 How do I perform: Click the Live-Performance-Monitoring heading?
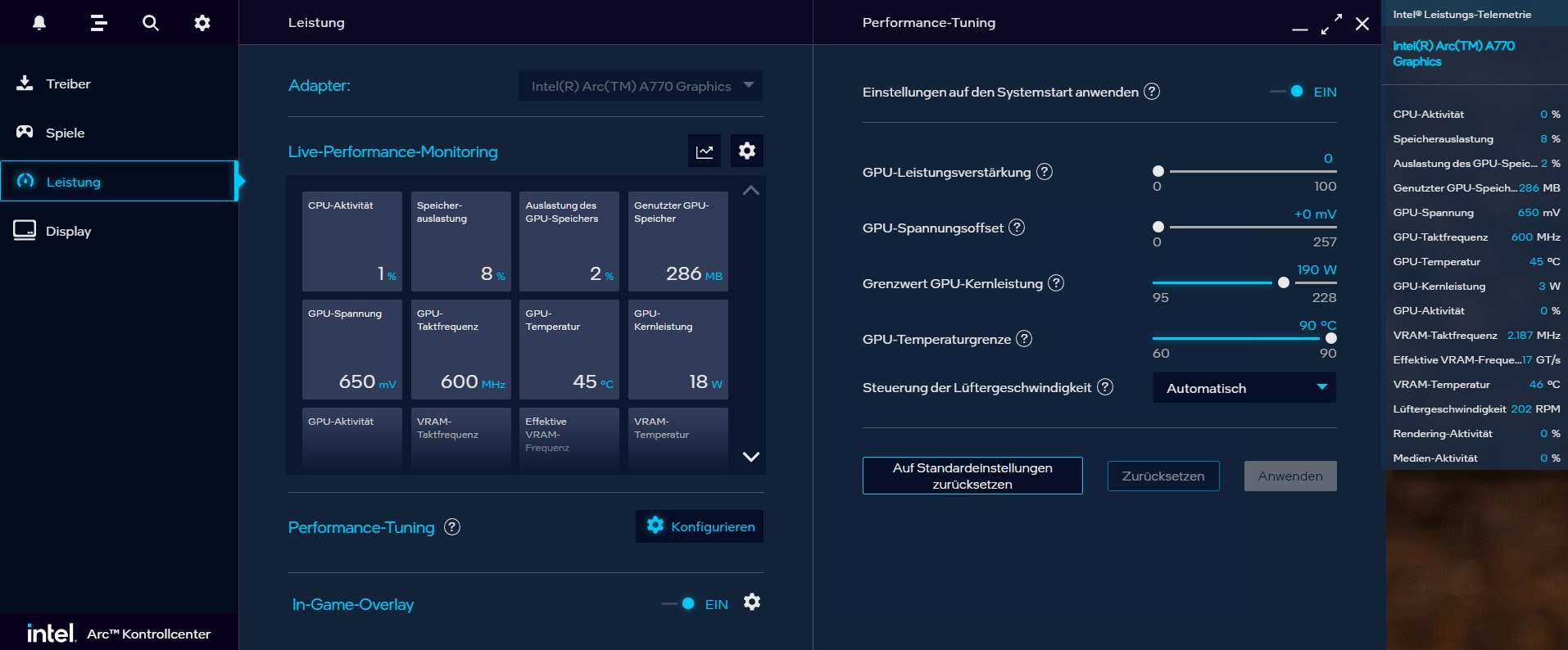tap(392, 151)
